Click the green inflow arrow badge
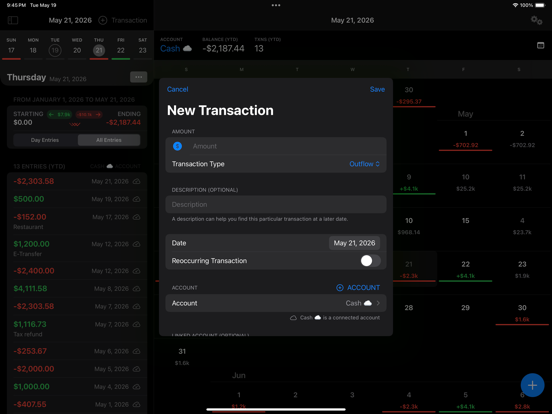552x414 pixels. (x=59, y=114)
